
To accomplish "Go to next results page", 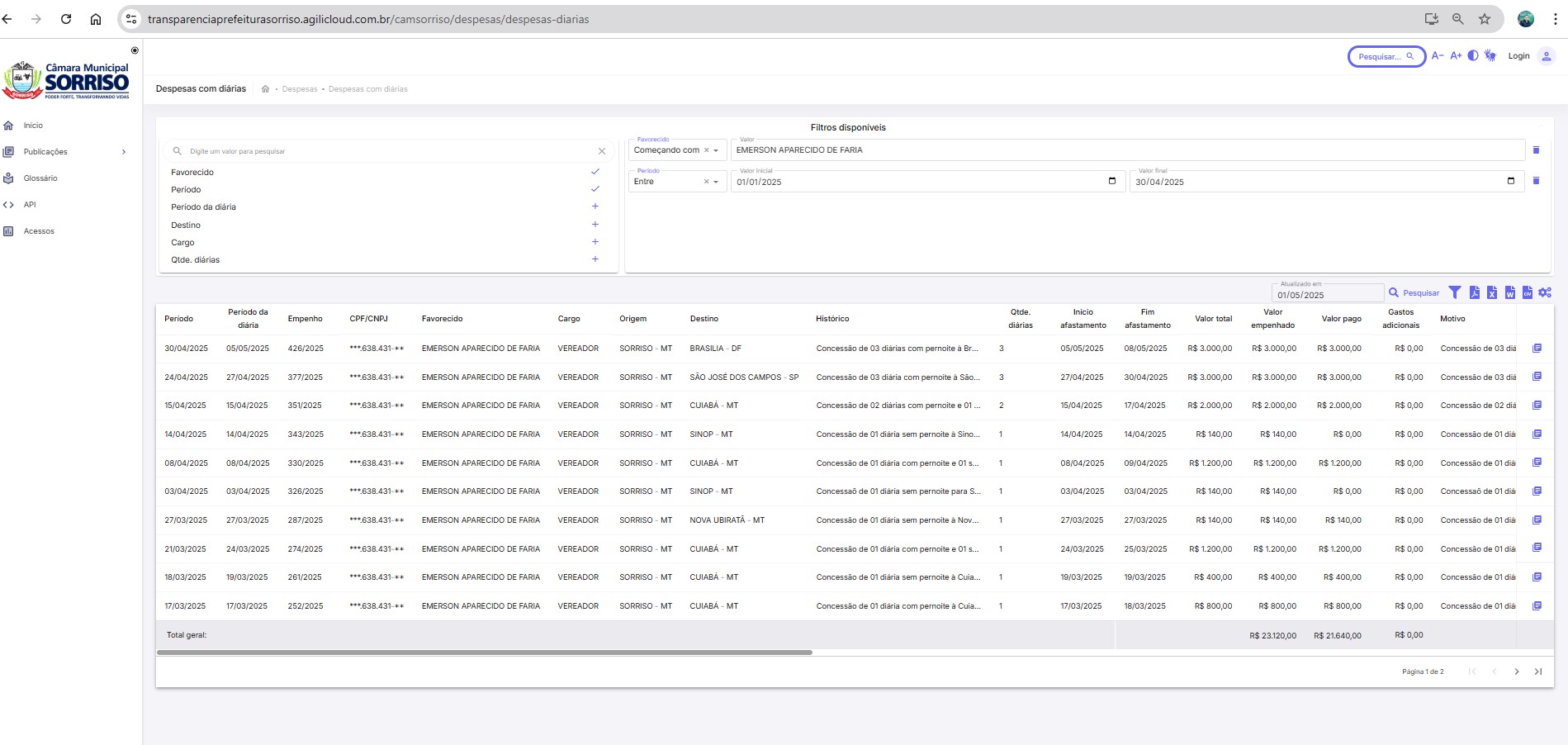I will (x=1516, y=671).
